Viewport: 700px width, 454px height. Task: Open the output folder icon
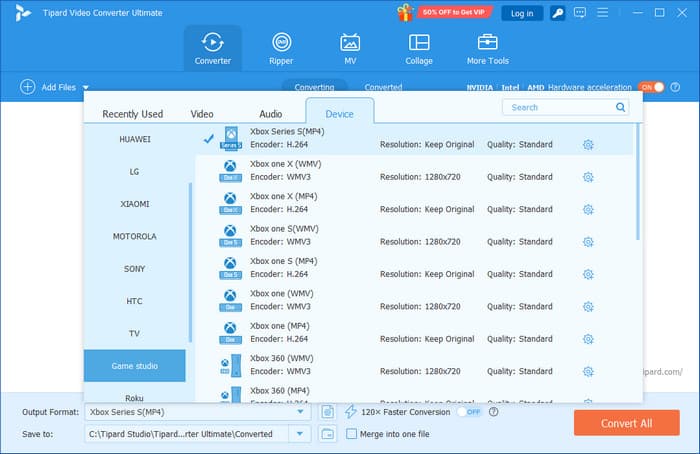(328, 433)
